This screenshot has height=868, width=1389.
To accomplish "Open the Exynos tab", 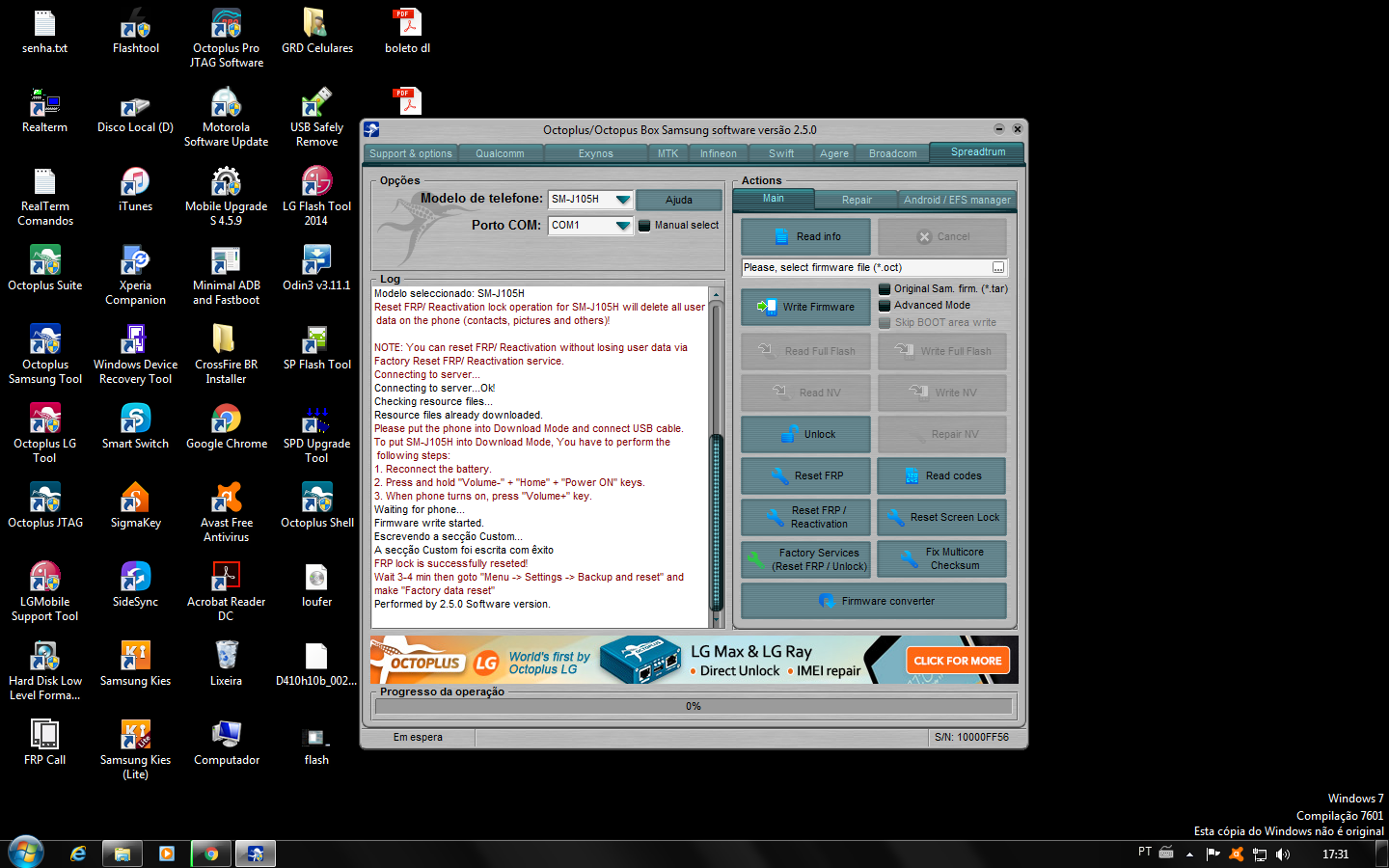I will pos(595,153).
